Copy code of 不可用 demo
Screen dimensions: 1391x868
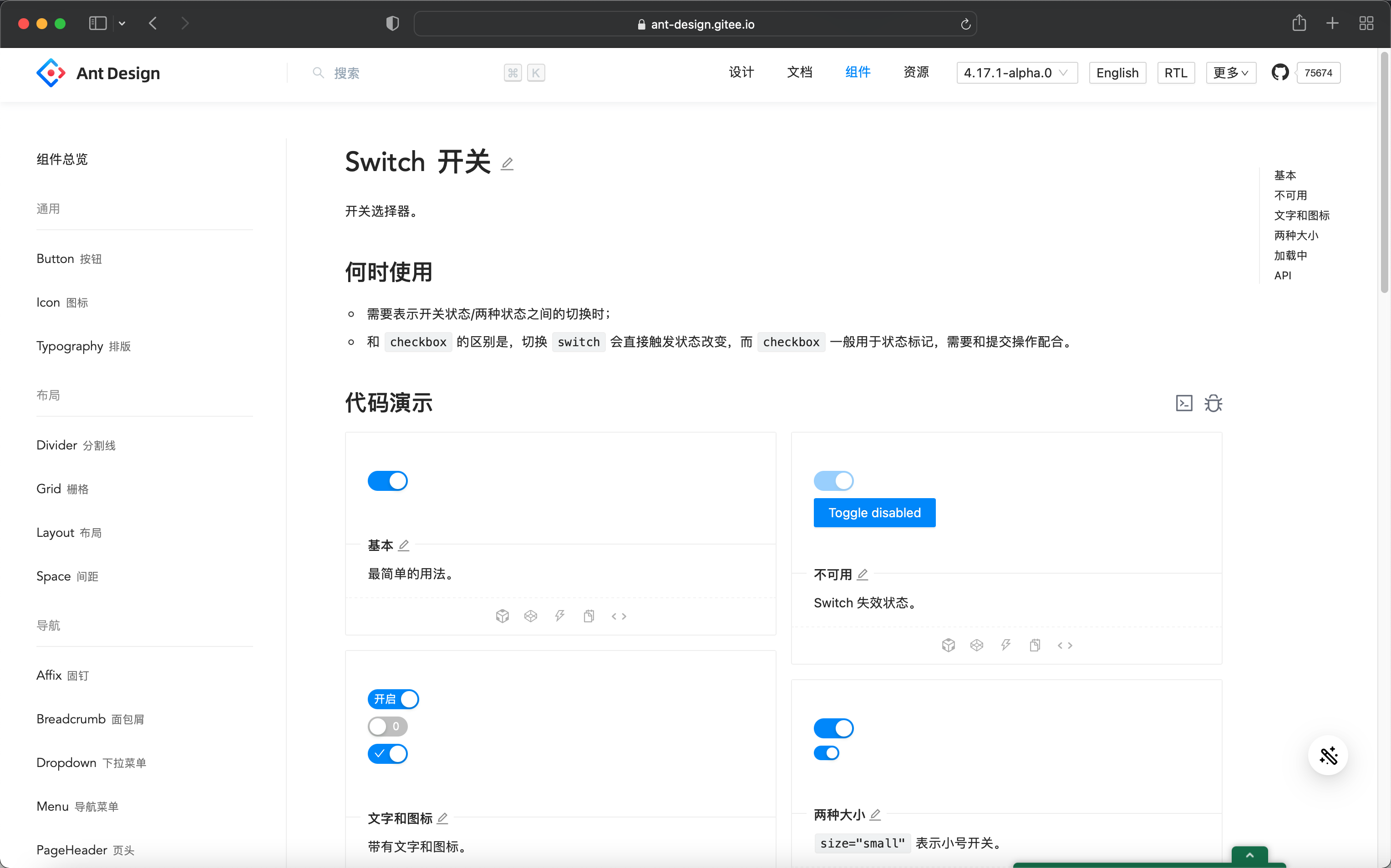1035,645
